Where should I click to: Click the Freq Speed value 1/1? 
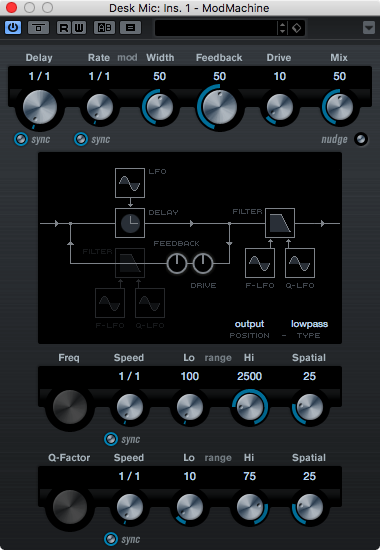[129, 376]
